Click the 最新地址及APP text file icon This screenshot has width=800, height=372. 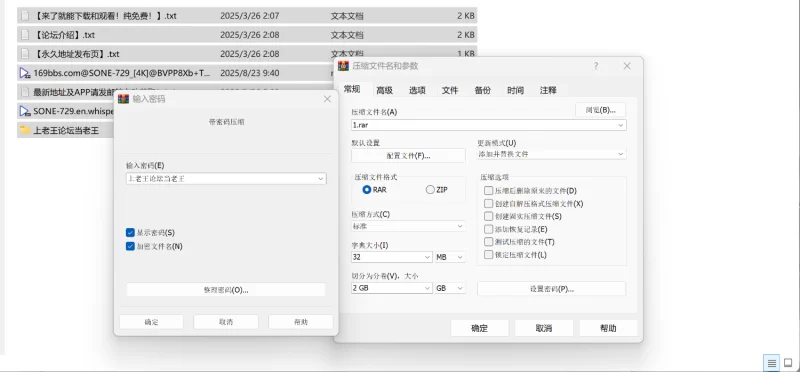click(x=24, y=92)
